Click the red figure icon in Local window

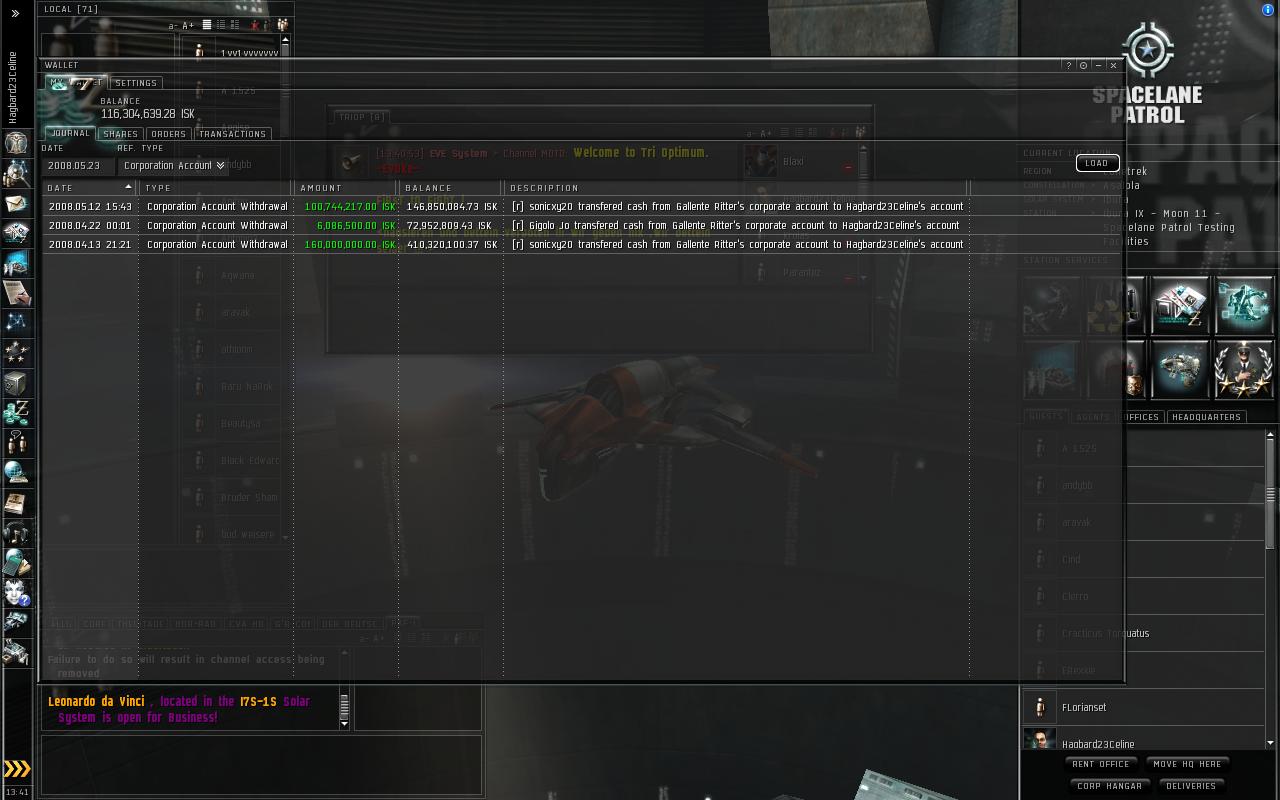pyautogui.click(x=255, y=25)
